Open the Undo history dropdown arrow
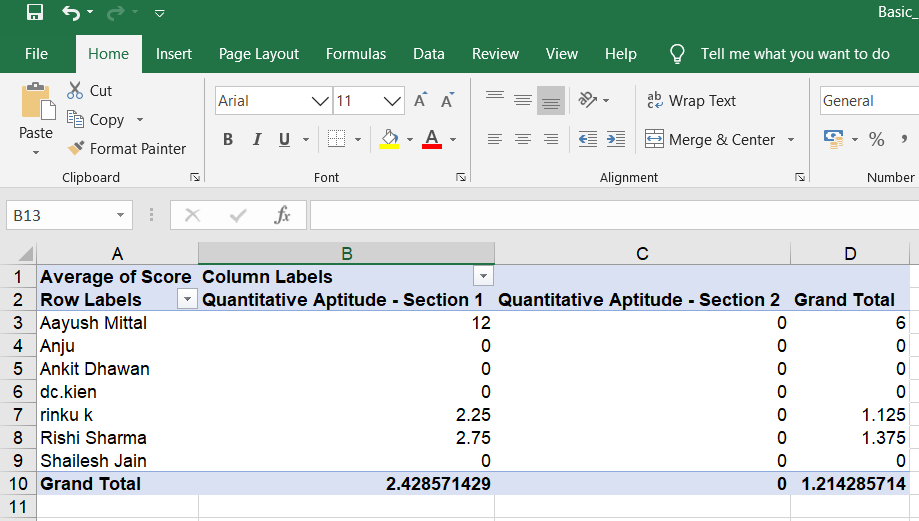The height and width of the screenshot is (521, 919). 90,12
